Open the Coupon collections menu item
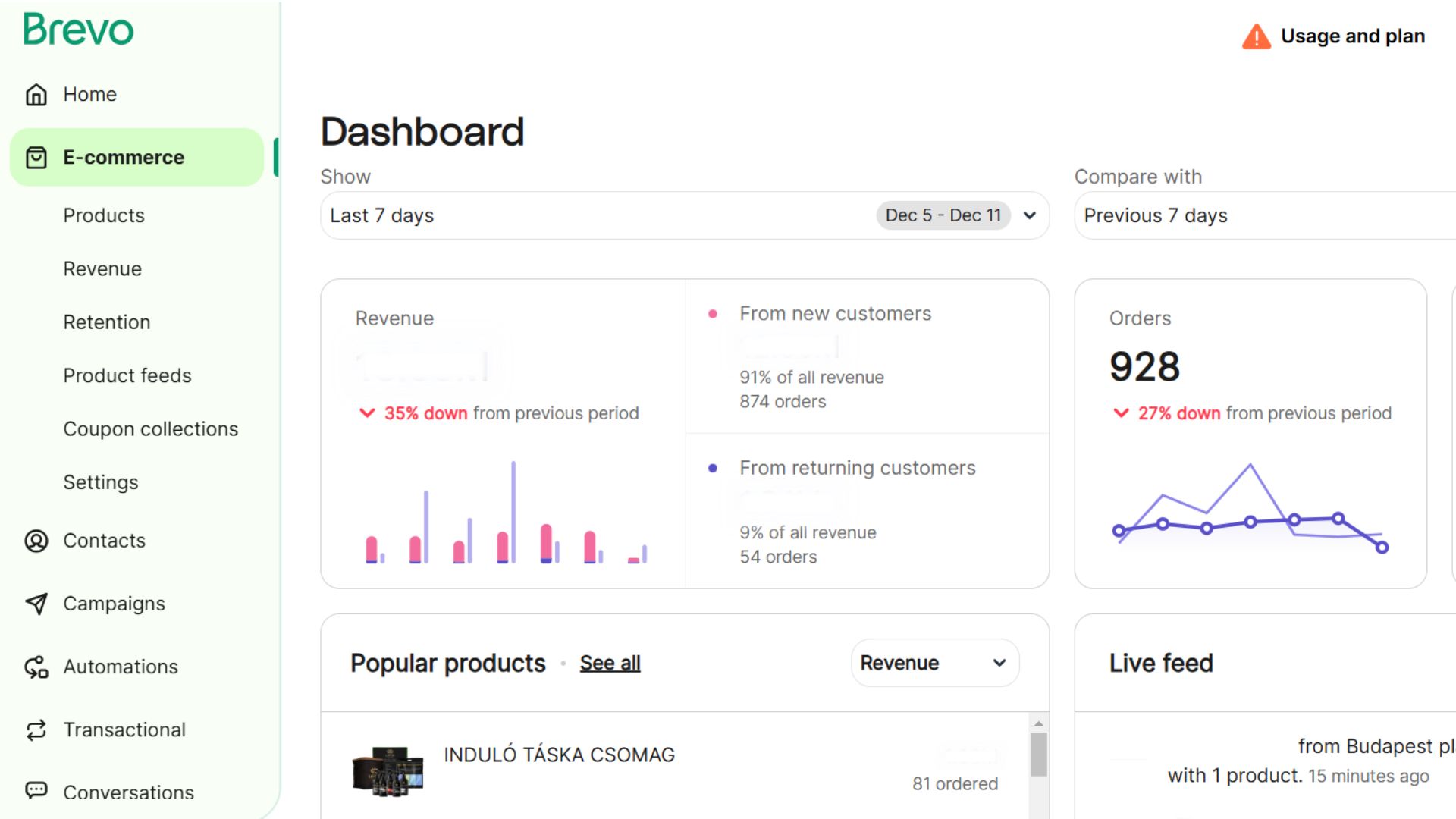This screenshot has width=1456, height=819. coord(150,429)
